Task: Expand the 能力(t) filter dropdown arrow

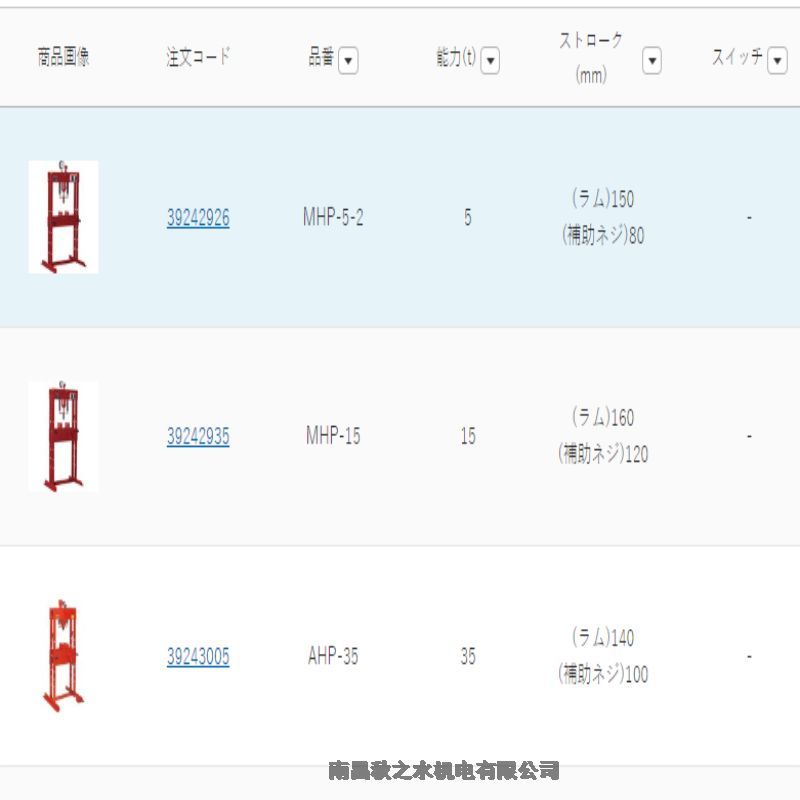Action: (490, 61)
